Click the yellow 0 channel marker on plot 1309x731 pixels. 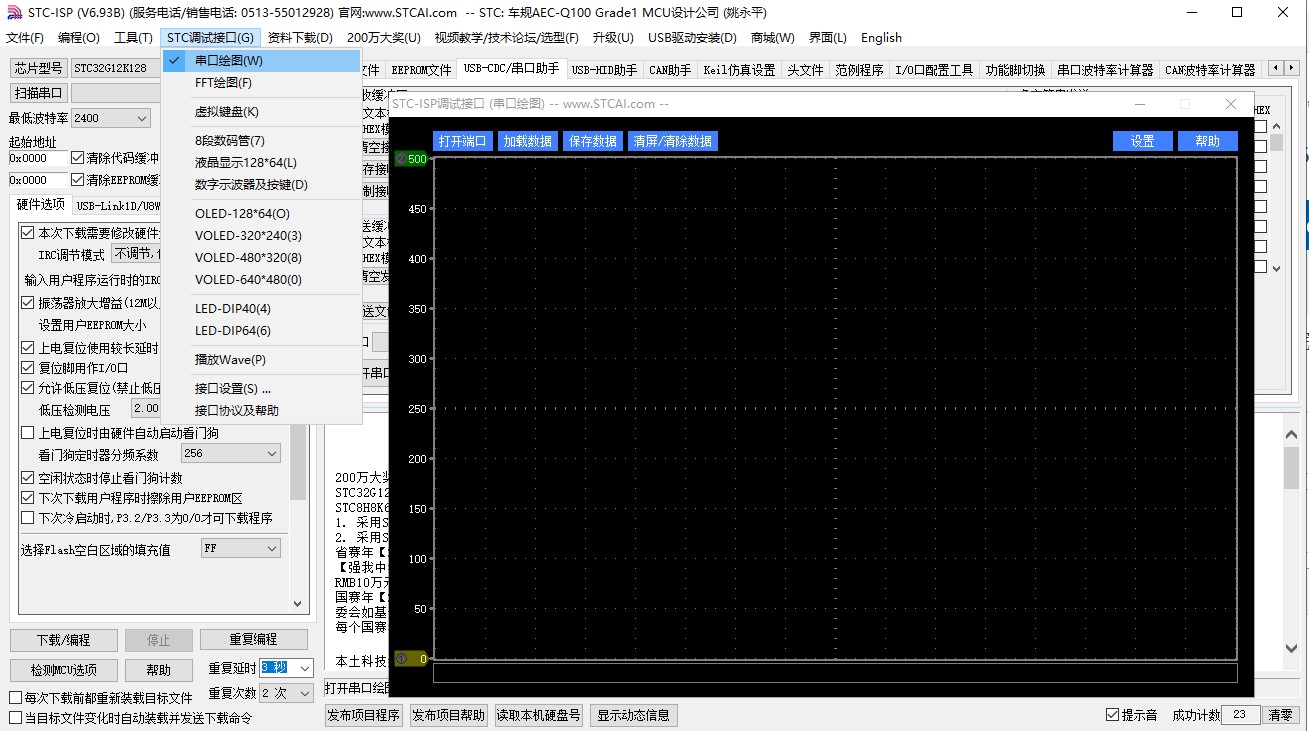point(412,658)
